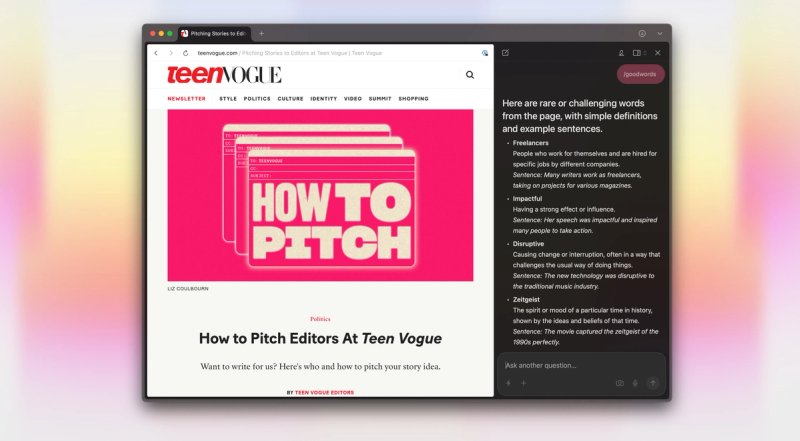Start voice input with microphone icon

point(635,383)
